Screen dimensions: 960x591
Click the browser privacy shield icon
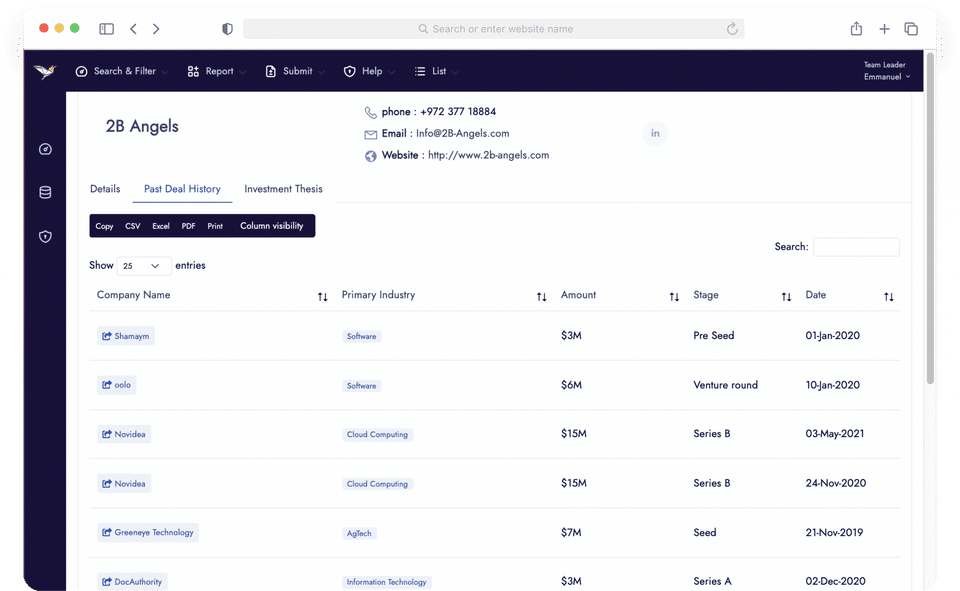pyautogui.click(x=227, y=29)
